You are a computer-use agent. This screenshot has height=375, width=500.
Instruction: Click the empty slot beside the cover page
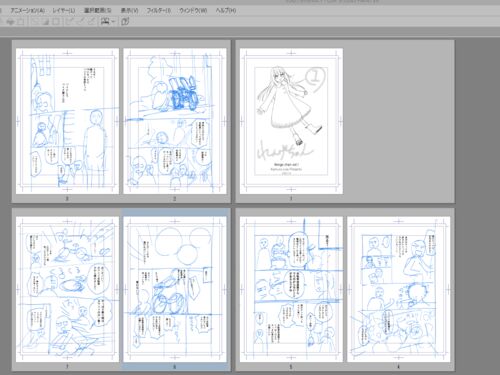(399, 121)
